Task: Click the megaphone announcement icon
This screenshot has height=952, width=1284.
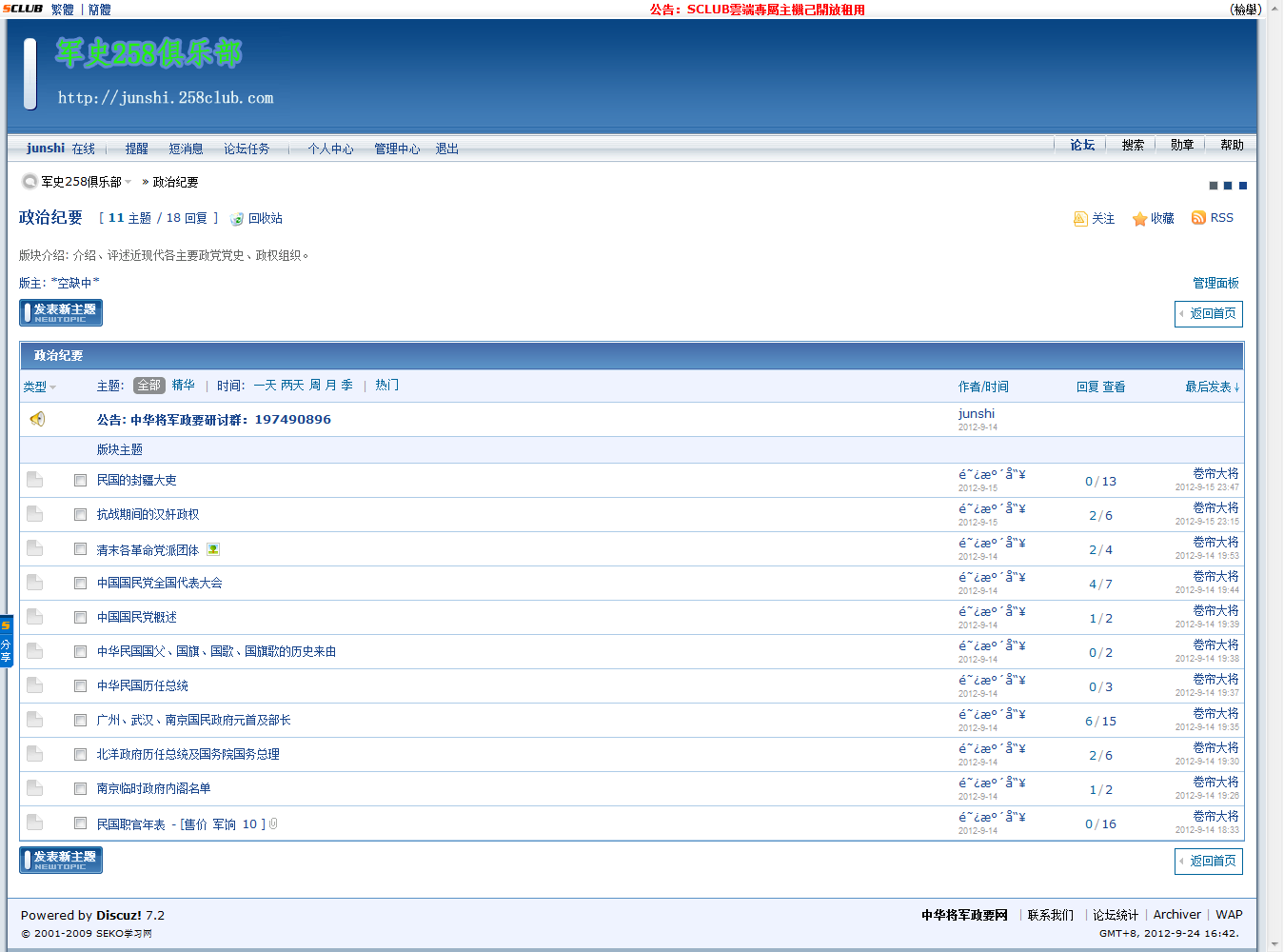Action: (x=37, y=419)
